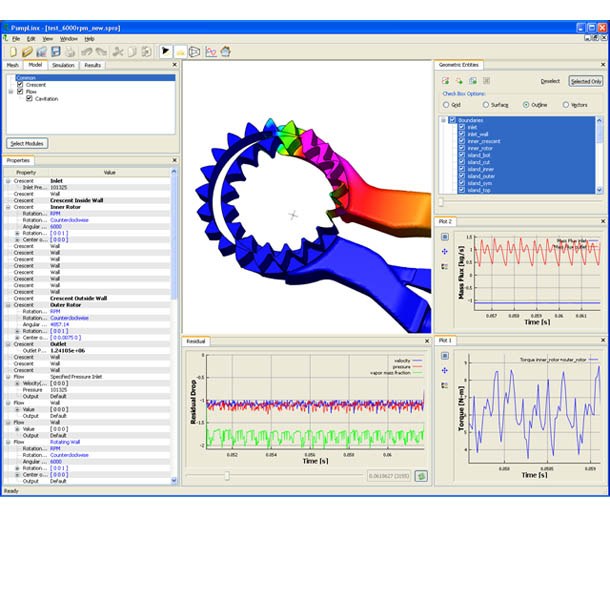The width and height of the screenshot is (610, 600).
Task: Click the Select Modules button
Action: 27,144
